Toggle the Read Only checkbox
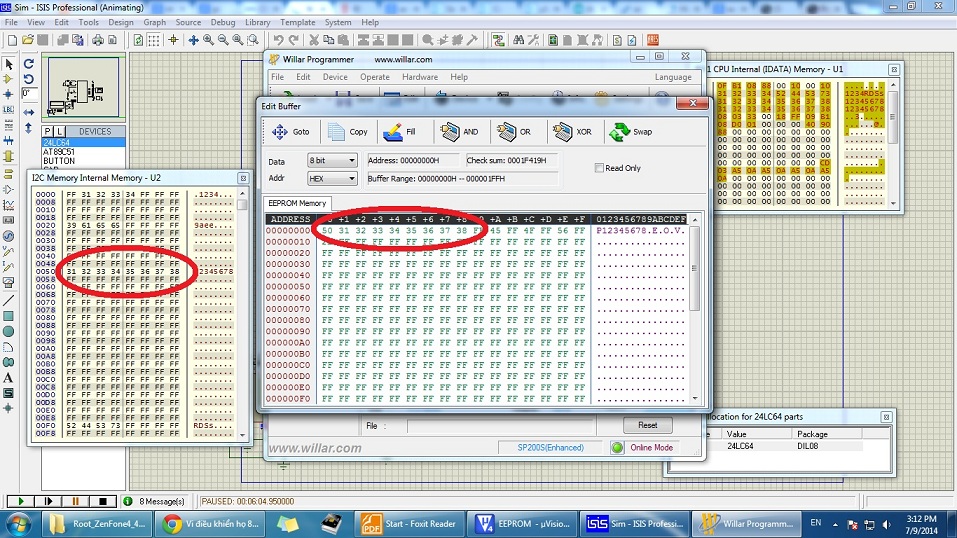The height and width of the screenshot is (538, 957). point(599,168)
